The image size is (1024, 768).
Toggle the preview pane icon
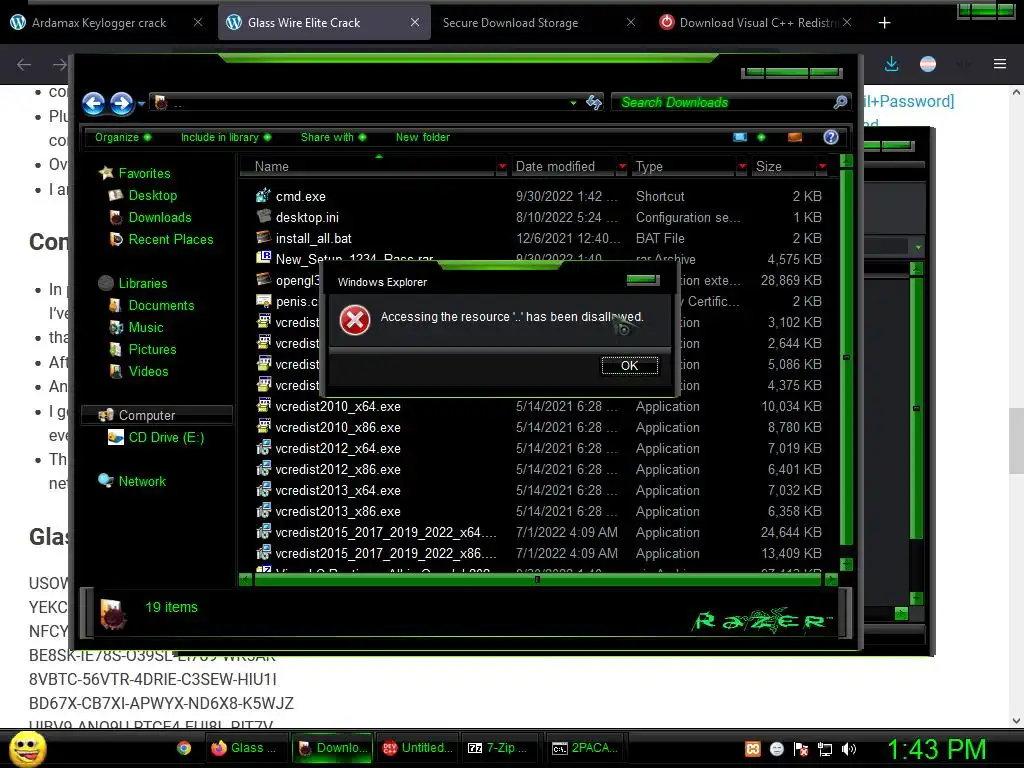click(x=795, y=137)
